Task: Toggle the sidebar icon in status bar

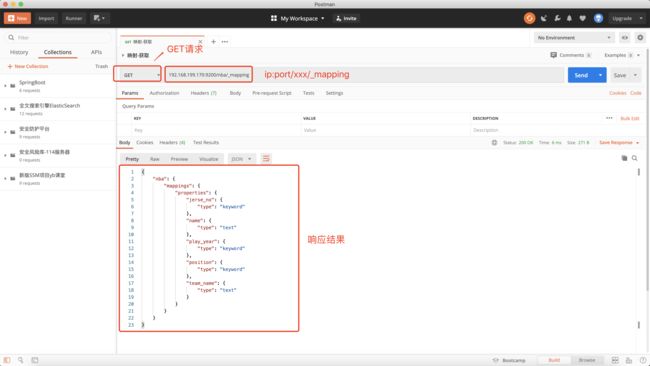Action: (x=7, y=360)
